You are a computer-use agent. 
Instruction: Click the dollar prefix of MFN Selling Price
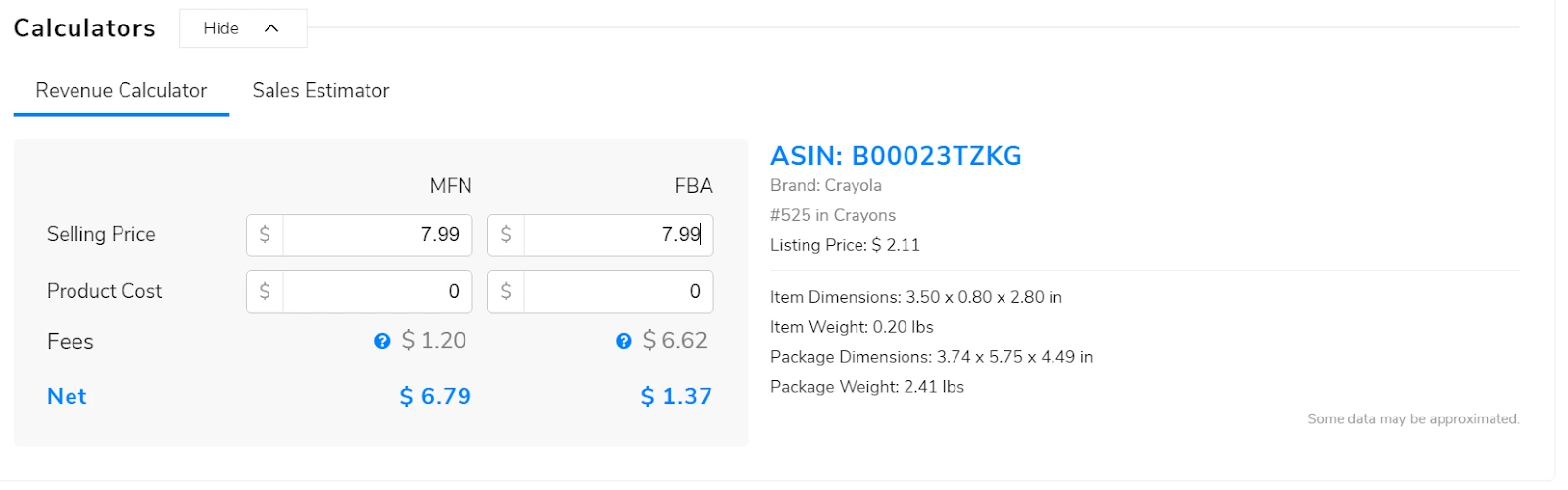tap(265, 235)
